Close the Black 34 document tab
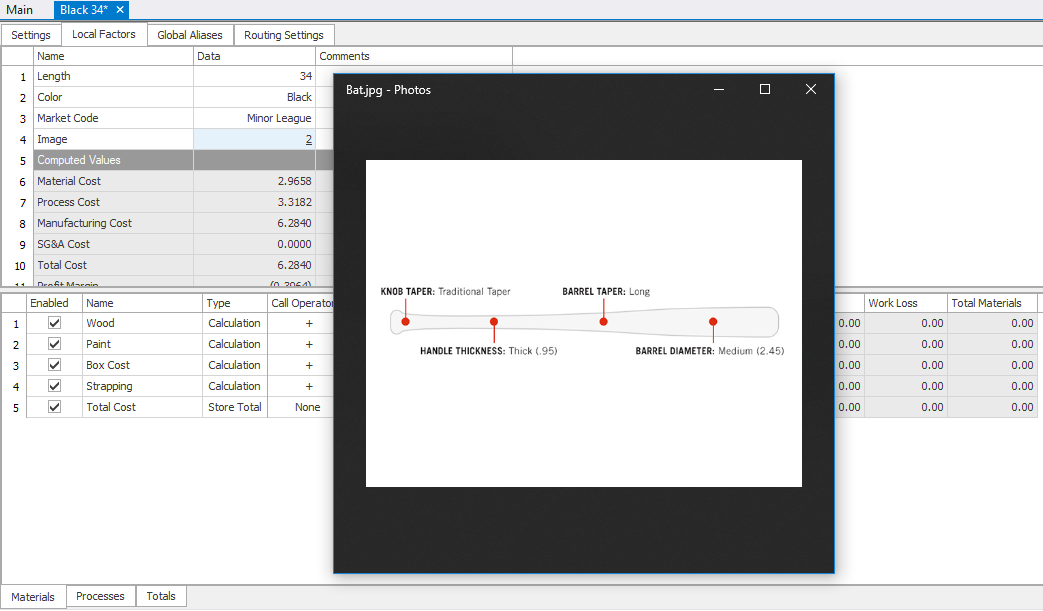This screenshot has height=611, width=1043. tap(120, 10)
